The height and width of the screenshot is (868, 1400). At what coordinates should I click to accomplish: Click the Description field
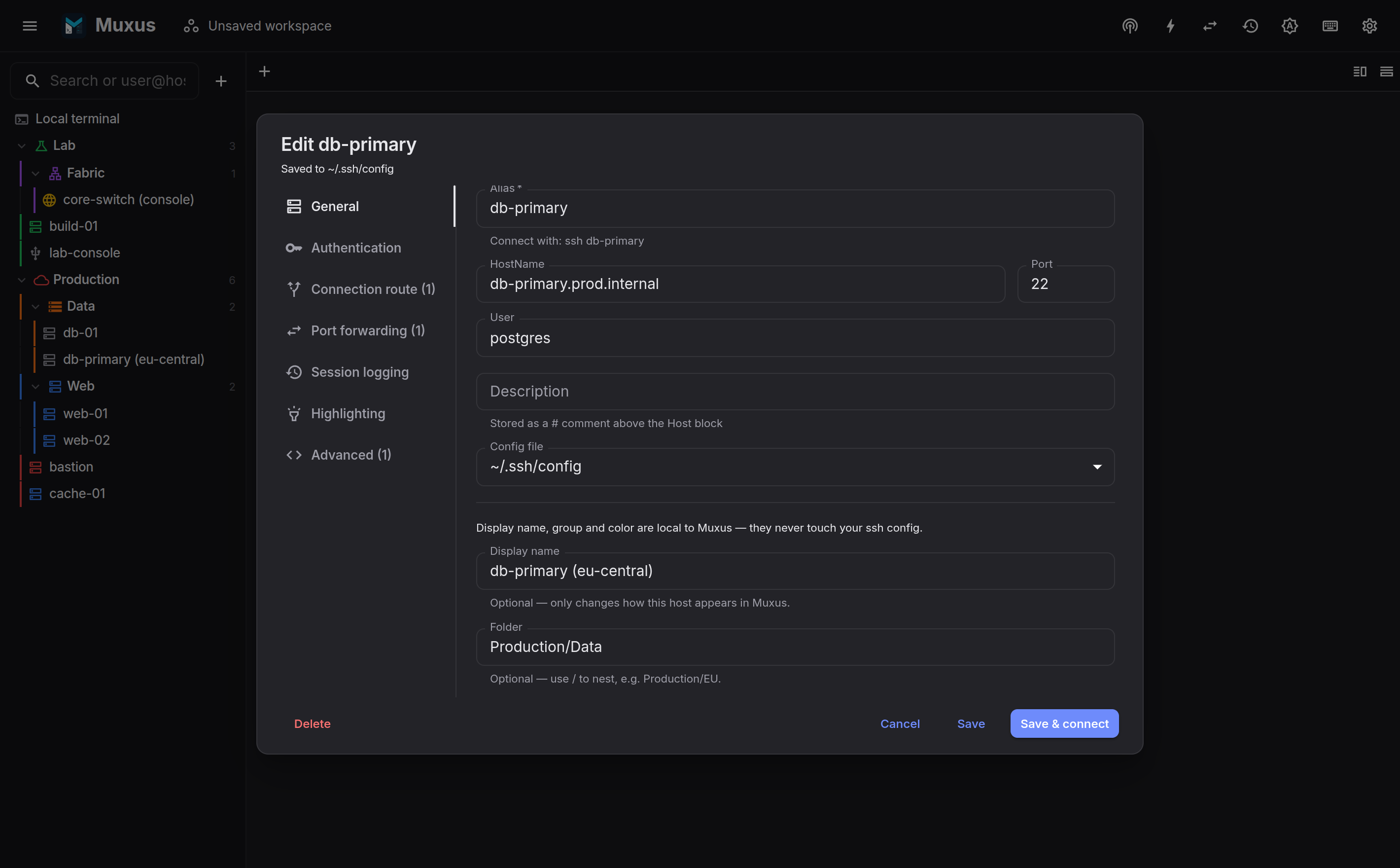pos(795,392)
